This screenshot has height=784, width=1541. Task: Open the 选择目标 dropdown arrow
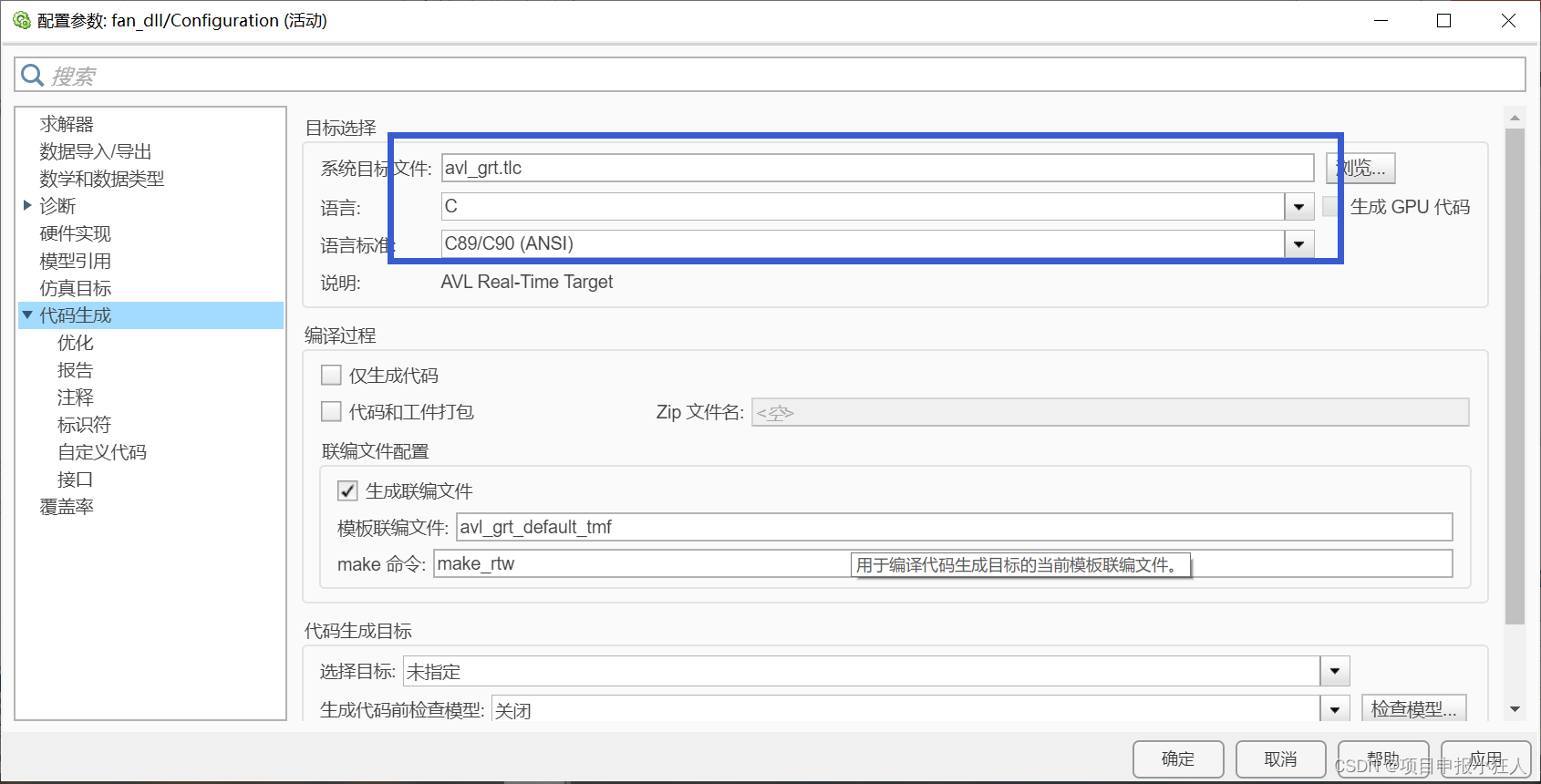[x=1335, y=671]
